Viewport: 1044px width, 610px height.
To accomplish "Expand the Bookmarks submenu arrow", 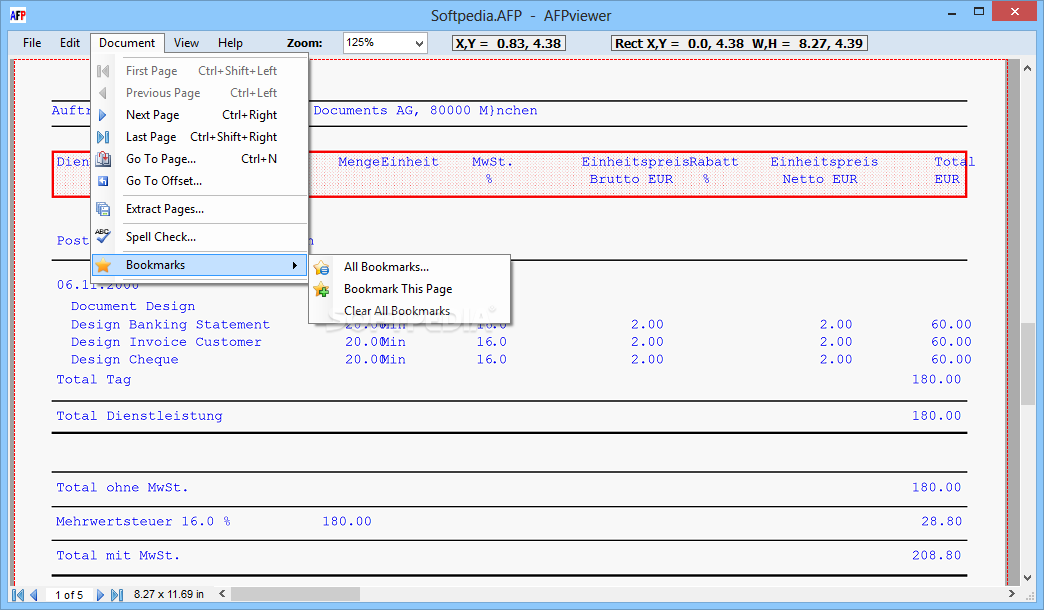I will [x=294, y=265].
